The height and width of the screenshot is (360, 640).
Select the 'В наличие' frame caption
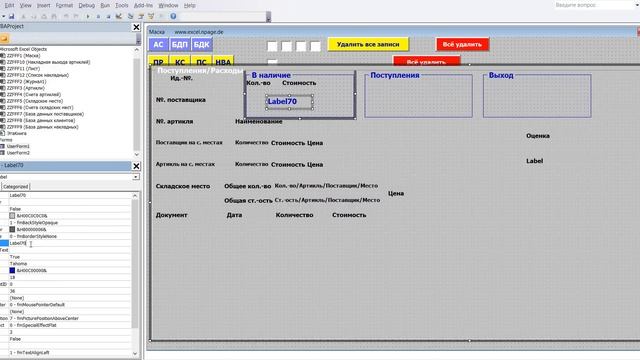[x=271, y=75]
